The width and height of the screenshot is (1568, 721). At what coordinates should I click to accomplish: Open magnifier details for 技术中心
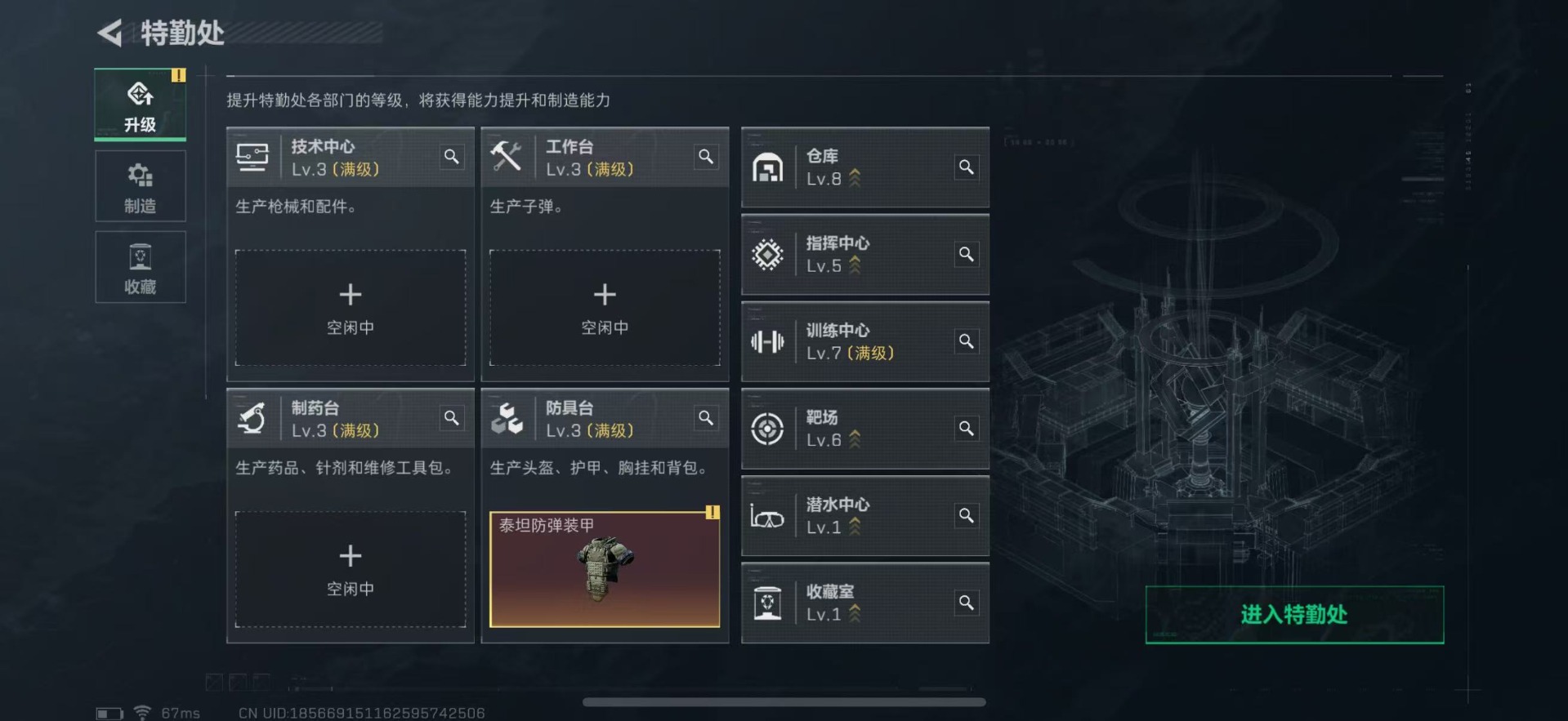coord(451,157)
